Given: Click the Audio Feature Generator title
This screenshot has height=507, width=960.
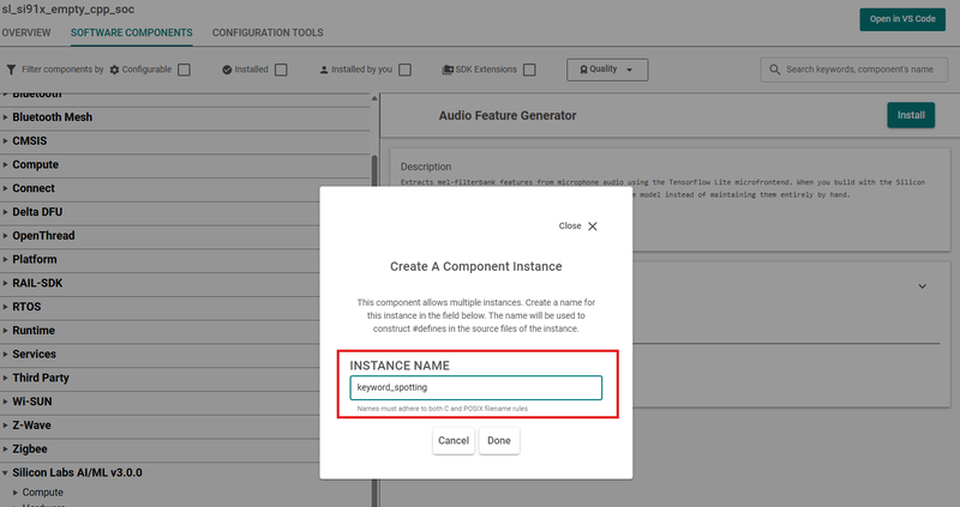Looking at the screenshot, I should click(508, 115).
